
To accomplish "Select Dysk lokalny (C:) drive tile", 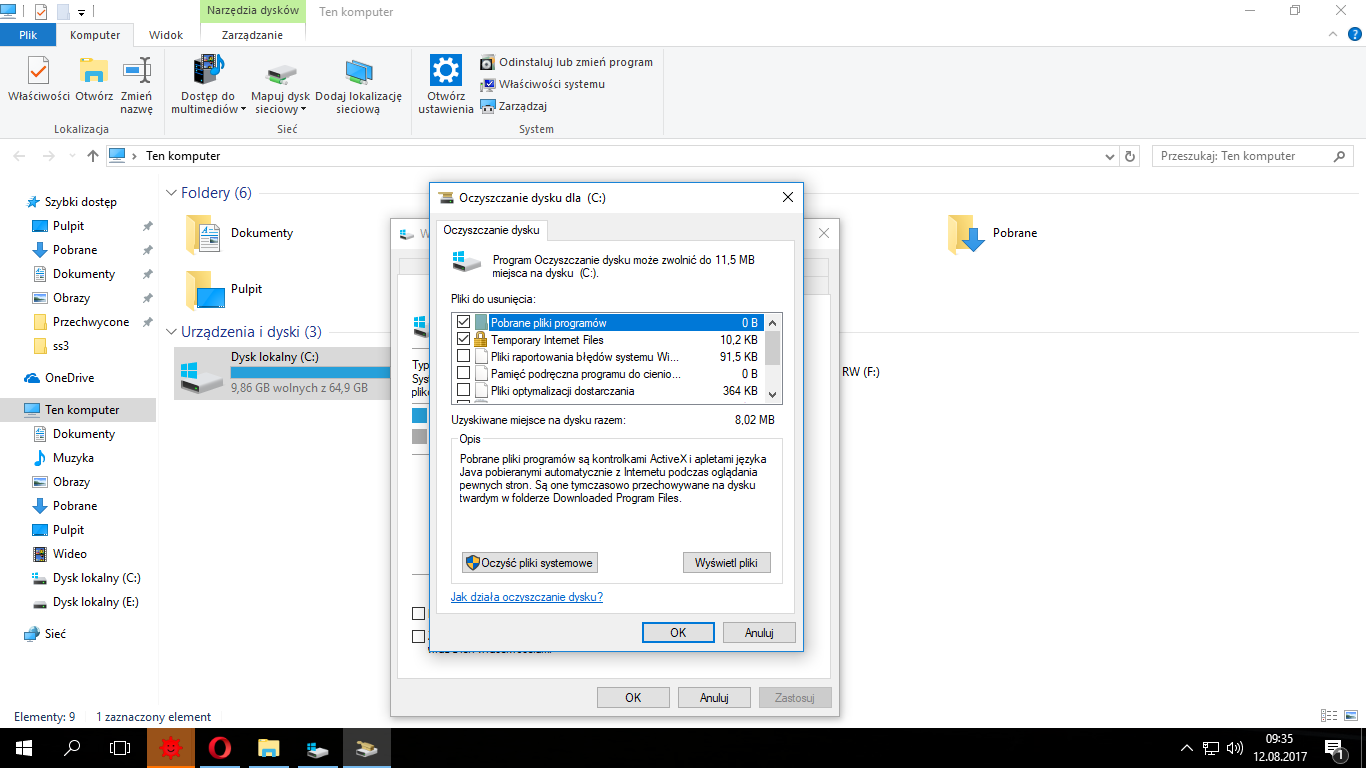I will click(282, 373).
